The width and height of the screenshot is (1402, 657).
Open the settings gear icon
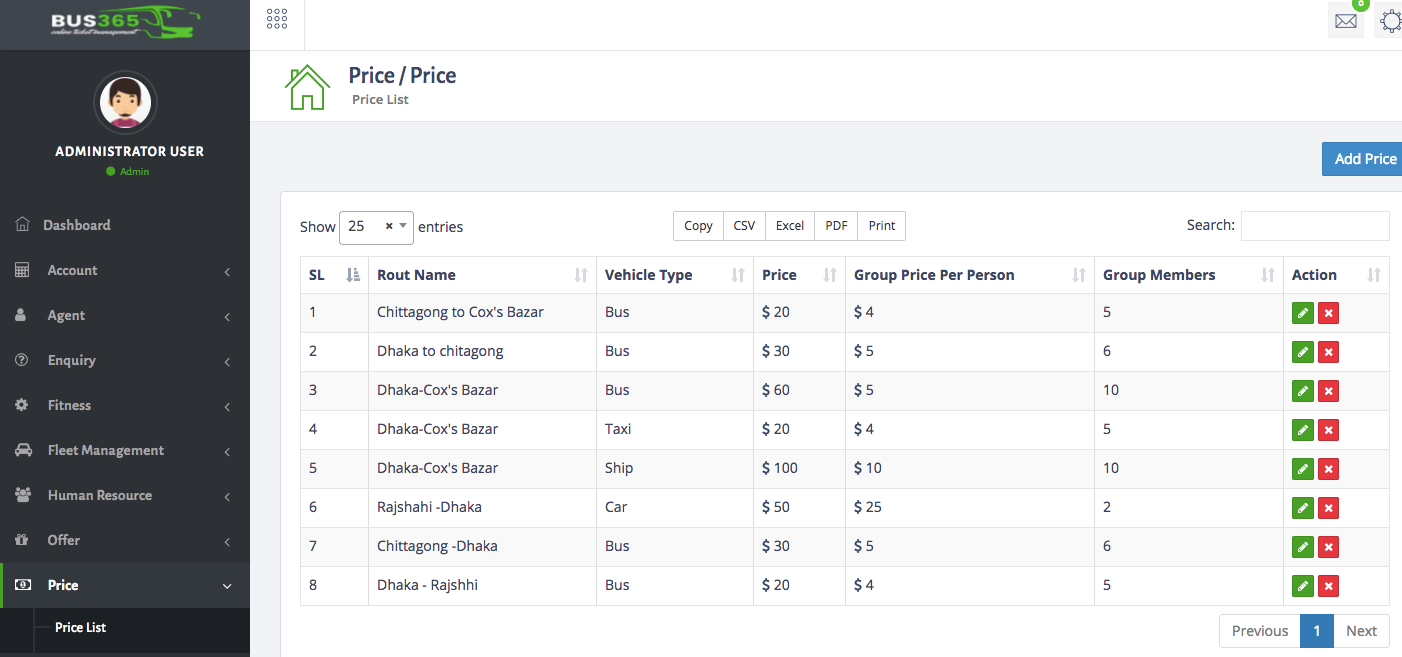[x=1391, y=20]
